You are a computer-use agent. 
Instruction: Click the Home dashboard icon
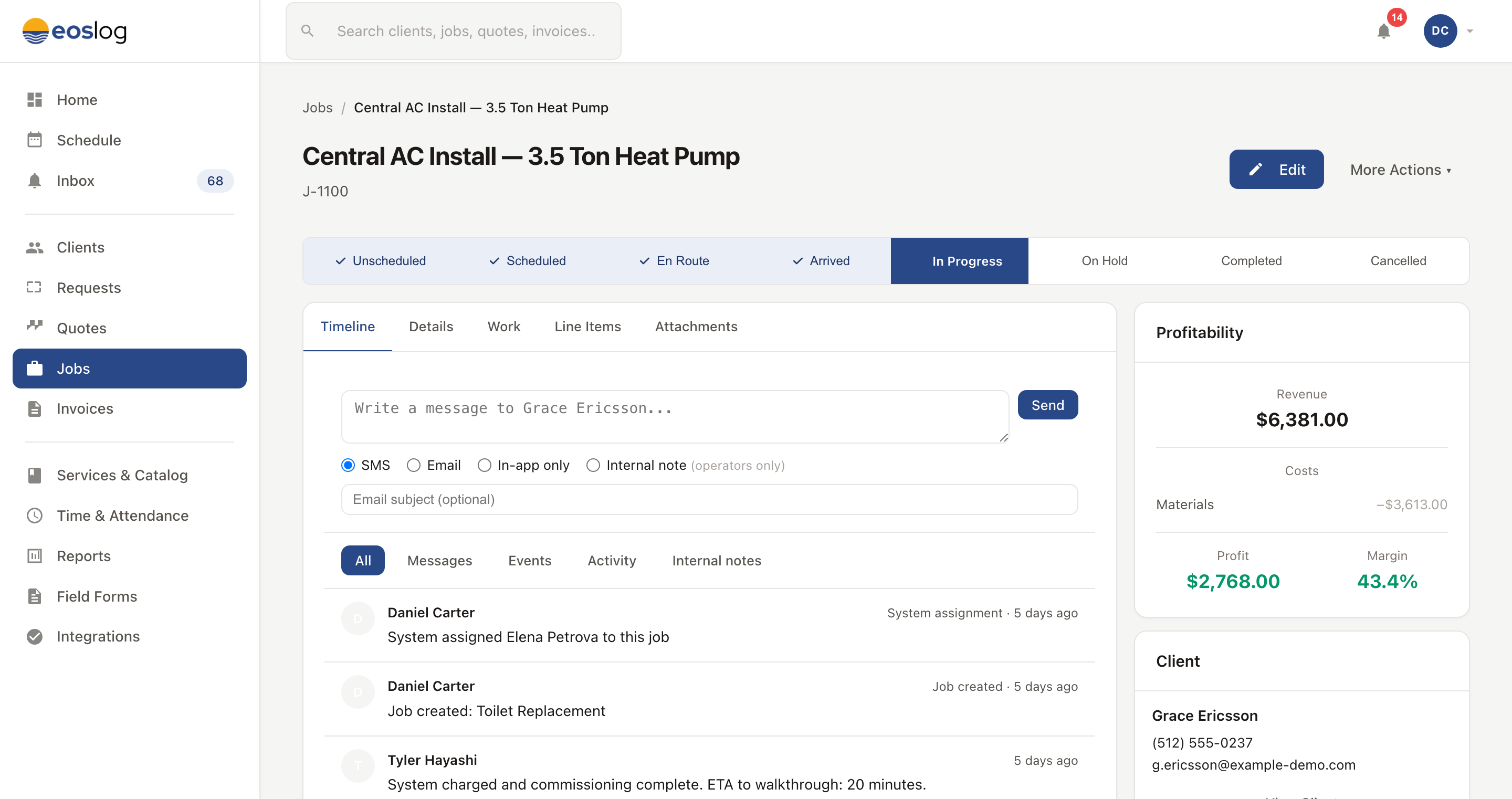click(x=35, y=100)
